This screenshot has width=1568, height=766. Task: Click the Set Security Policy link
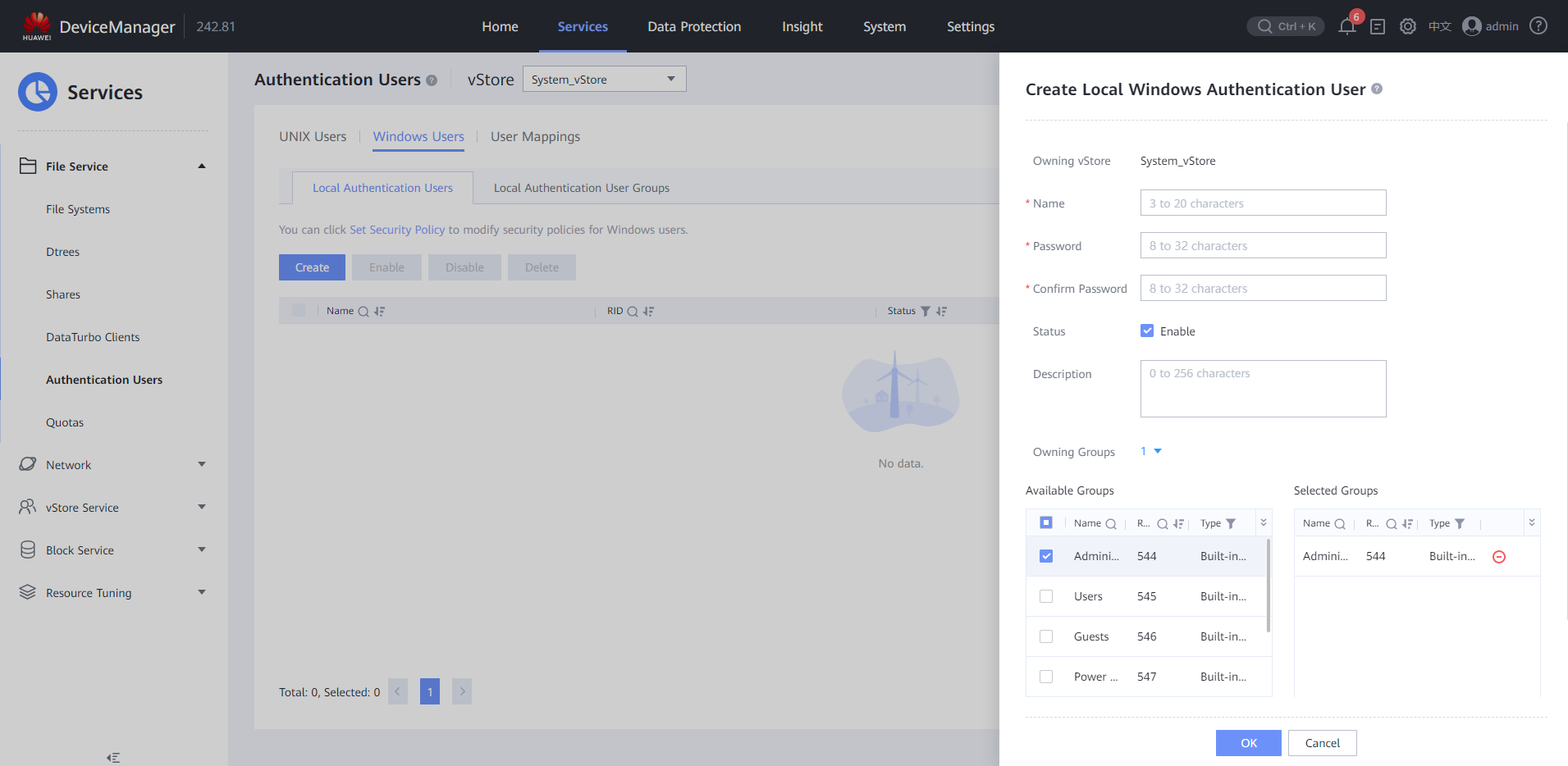397,230
